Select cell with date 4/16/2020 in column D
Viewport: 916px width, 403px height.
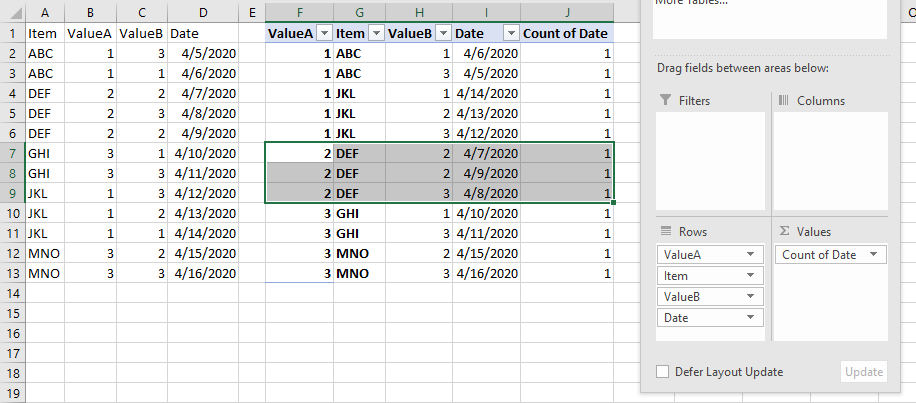[x=203, y=273]
